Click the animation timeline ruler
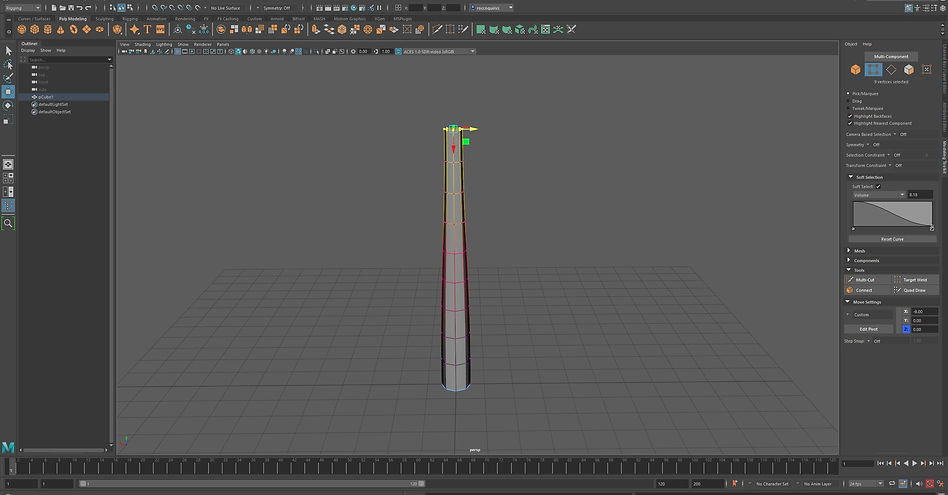 pos(421,466)
